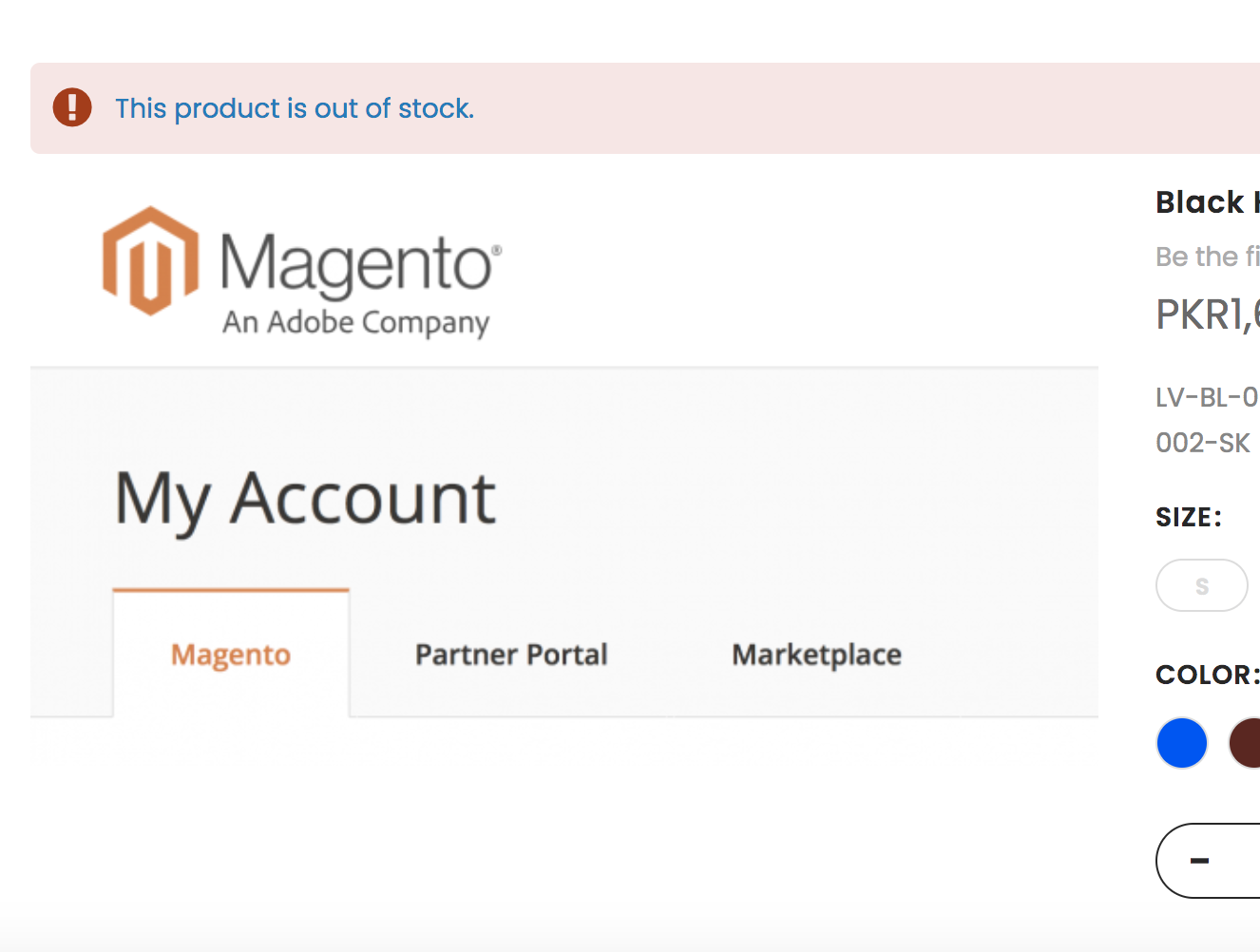Click the COLOR: label

(x=1206, y=675)
